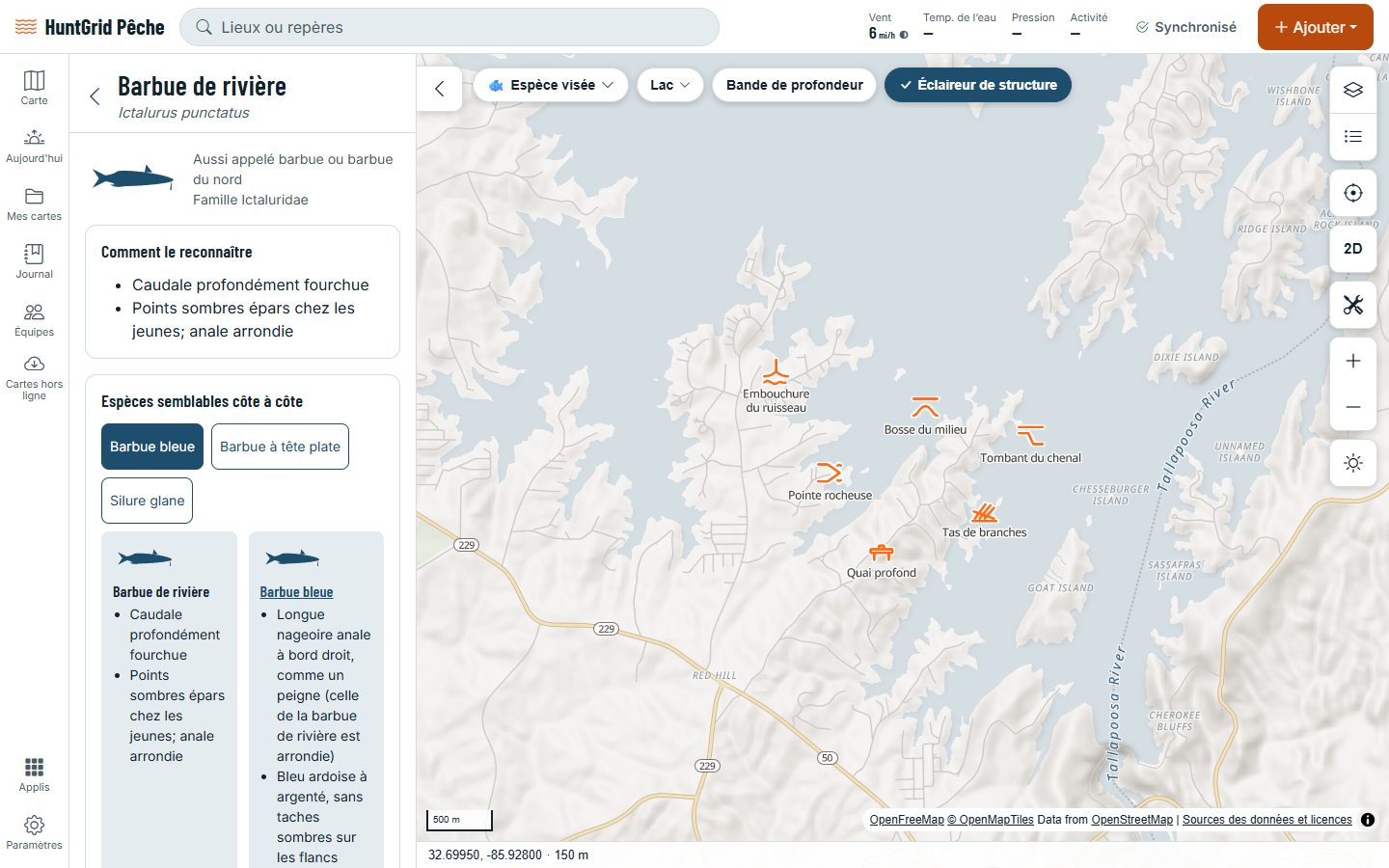Open the Aujourd'hui sidebar section
Viewport: 1389px width, 868px height.
(x=34, y=145)
